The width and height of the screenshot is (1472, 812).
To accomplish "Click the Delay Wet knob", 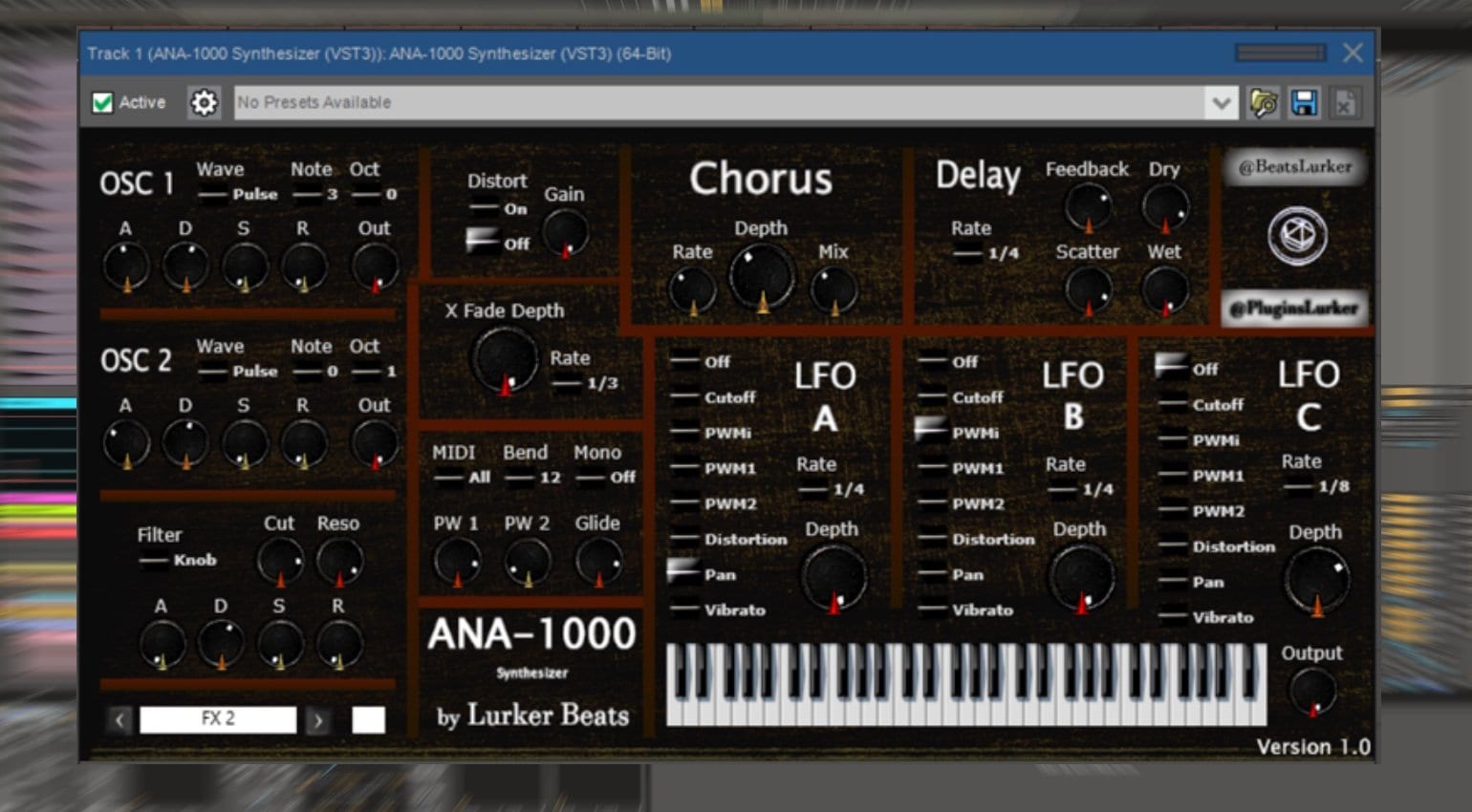I will (x=1165, y=289).
